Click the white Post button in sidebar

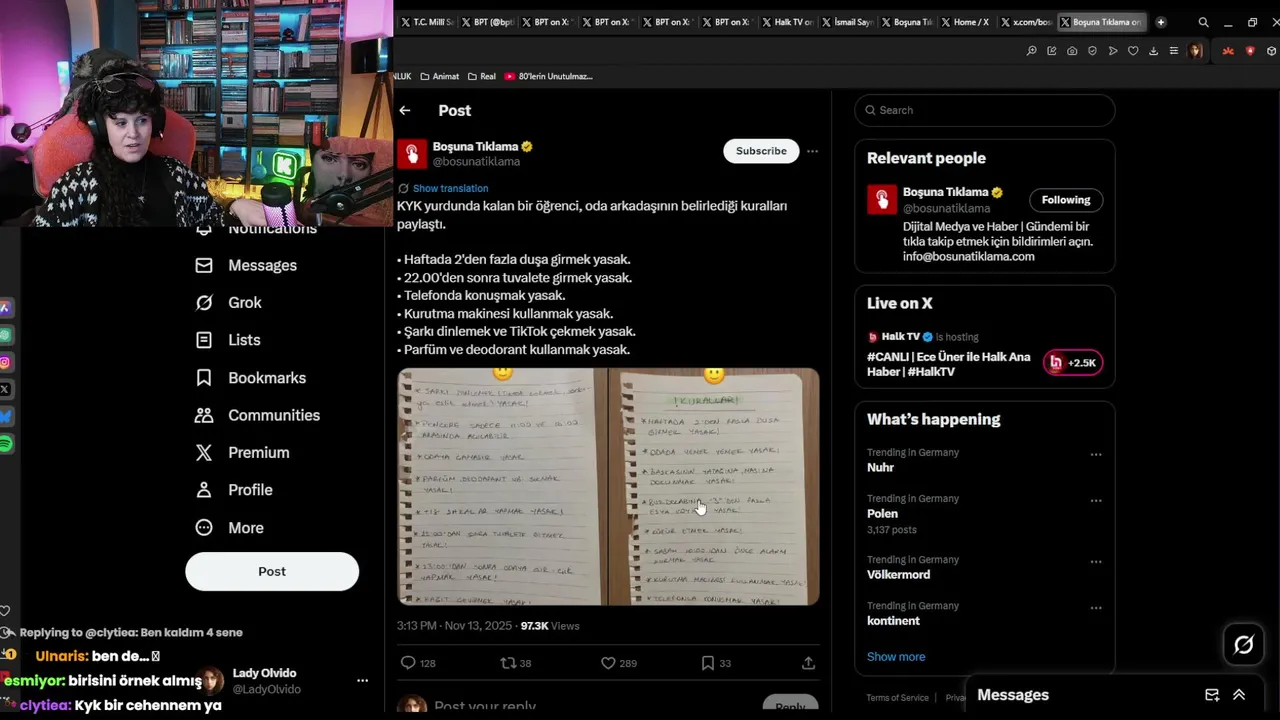tap(272, 571)
